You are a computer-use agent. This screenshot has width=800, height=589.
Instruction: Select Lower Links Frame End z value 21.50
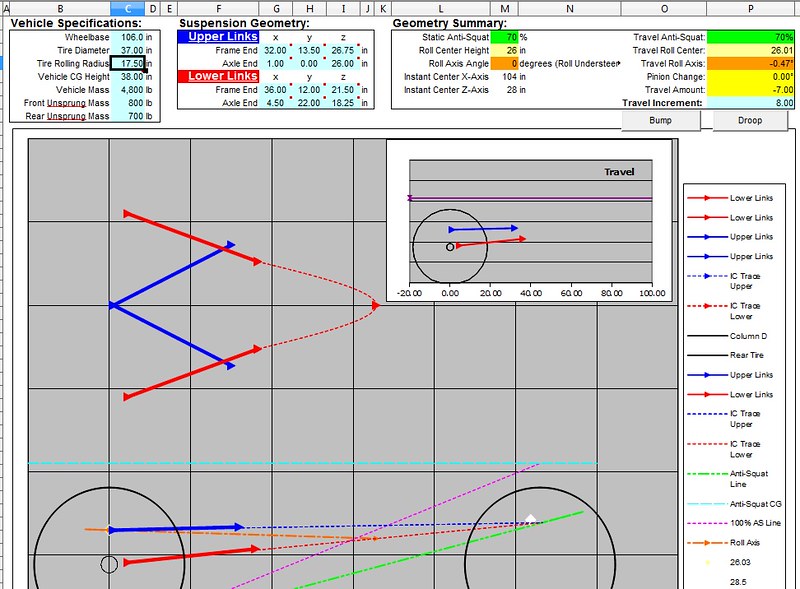pyautogui.click(x=343, y=89)
